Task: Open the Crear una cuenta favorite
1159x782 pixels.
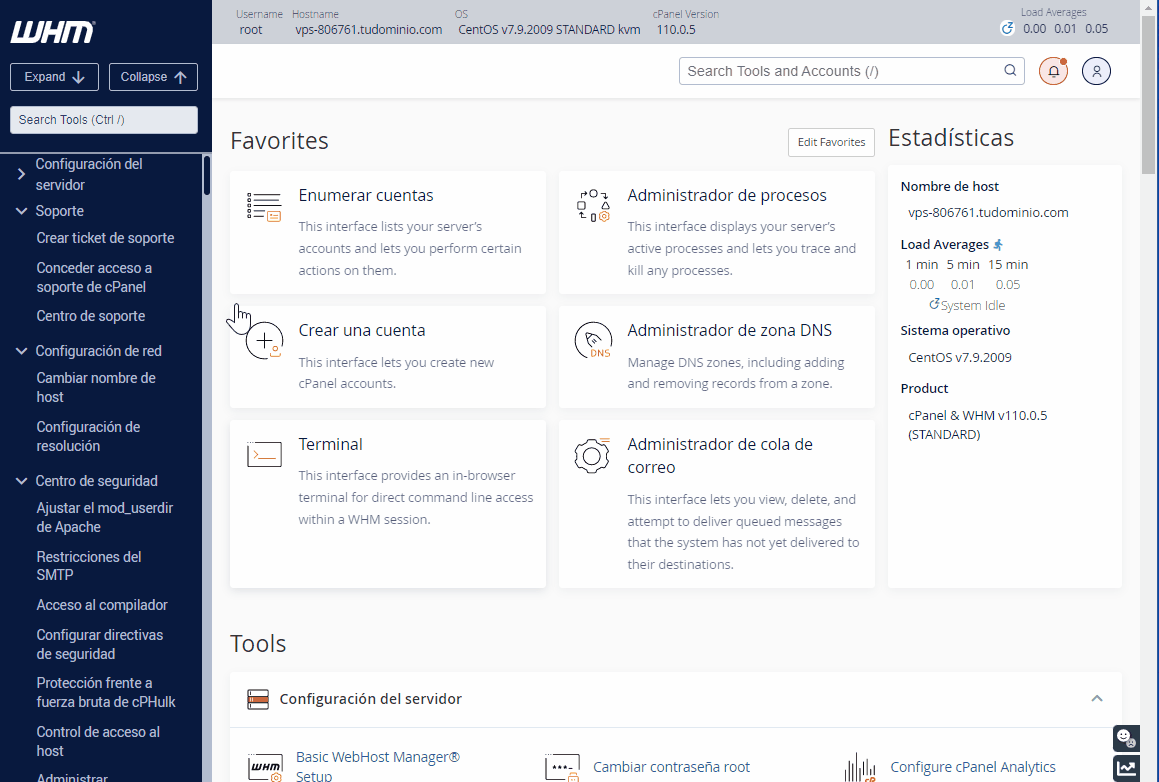Action: tap(361, 330)
